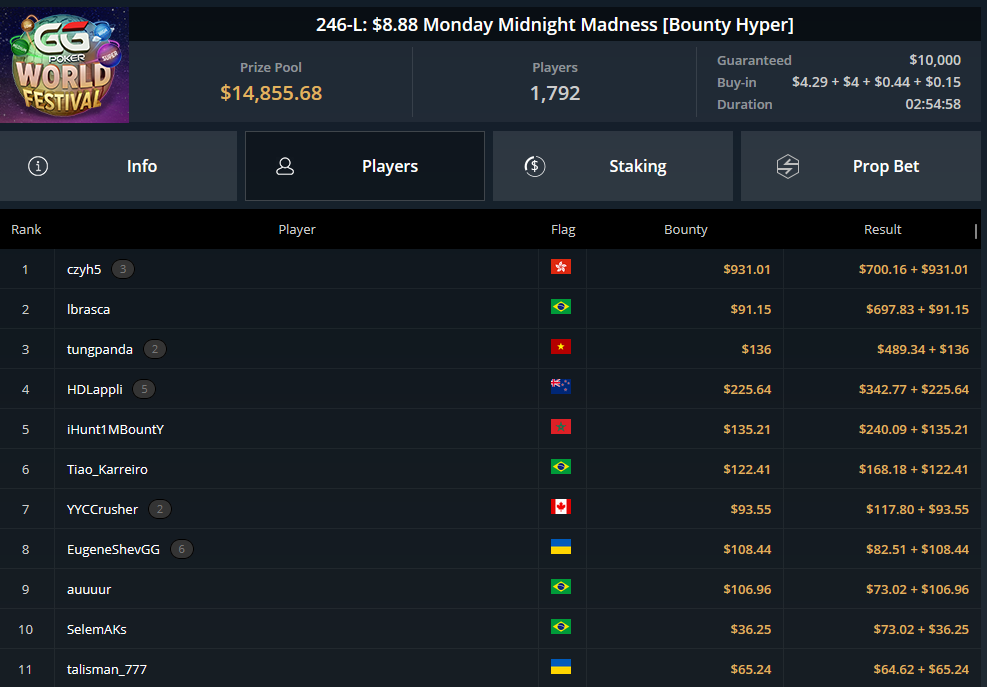Click the Monday Midnight Madness tournament title
This screenshot has width=987, height=687.
555,25
